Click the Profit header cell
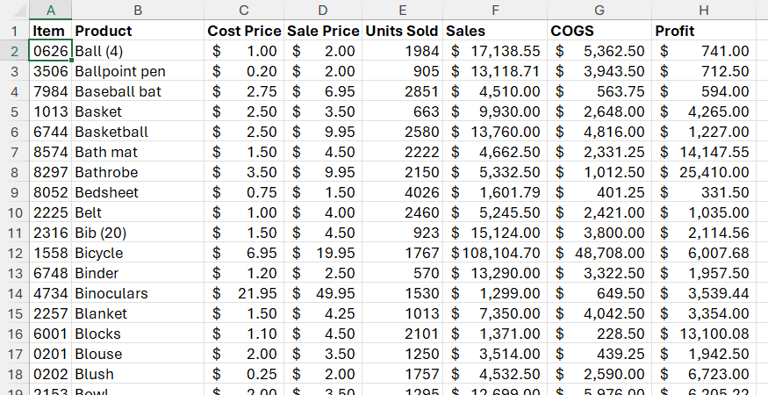 (x=704, y=31)
